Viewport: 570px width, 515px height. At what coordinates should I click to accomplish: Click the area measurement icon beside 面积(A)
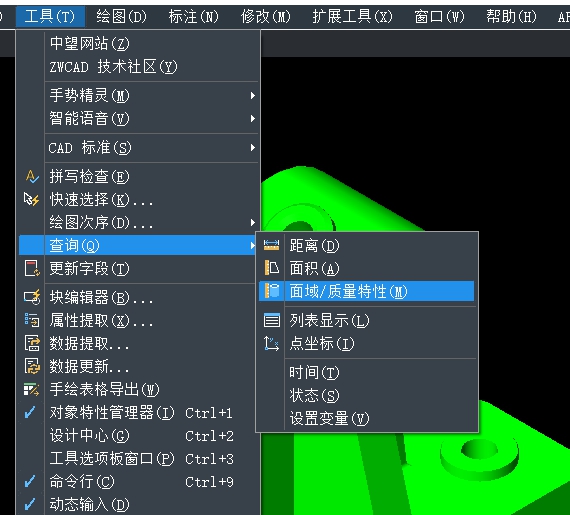coord(271,268)
